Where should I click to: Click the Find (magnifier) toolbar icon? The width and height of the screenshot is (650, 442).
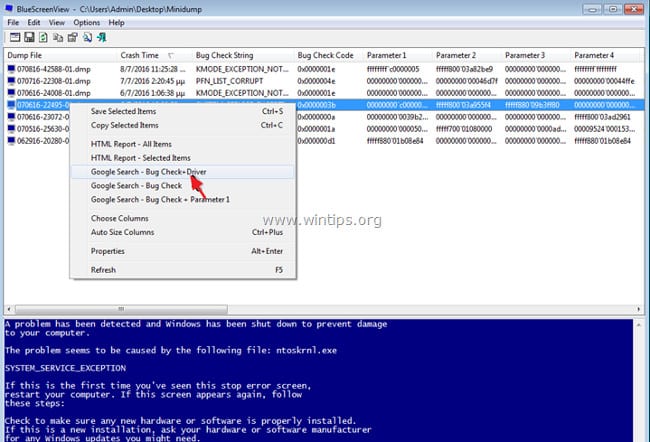(x=87, y=37)
